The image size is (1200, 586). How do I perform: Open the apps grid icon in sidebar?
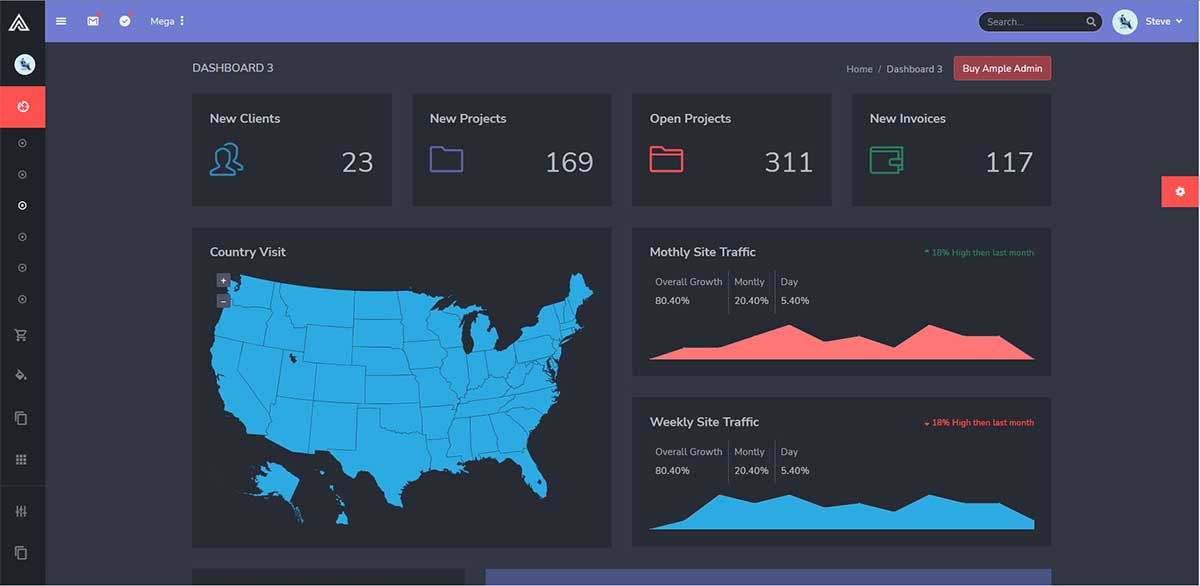click(22, 458)
